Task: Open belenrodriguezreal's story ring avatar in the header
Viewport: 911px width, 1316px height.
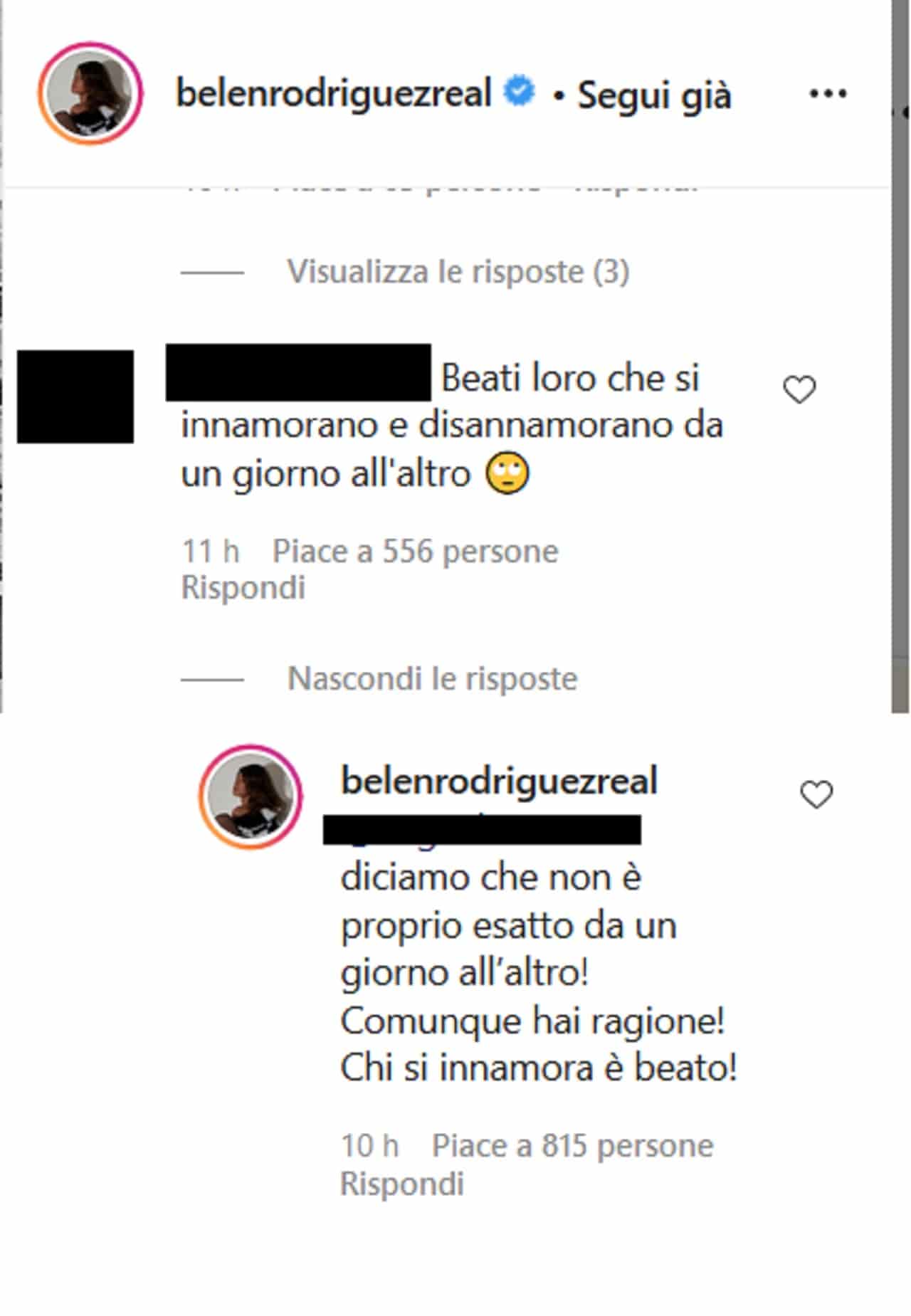Action: point(90,93)
